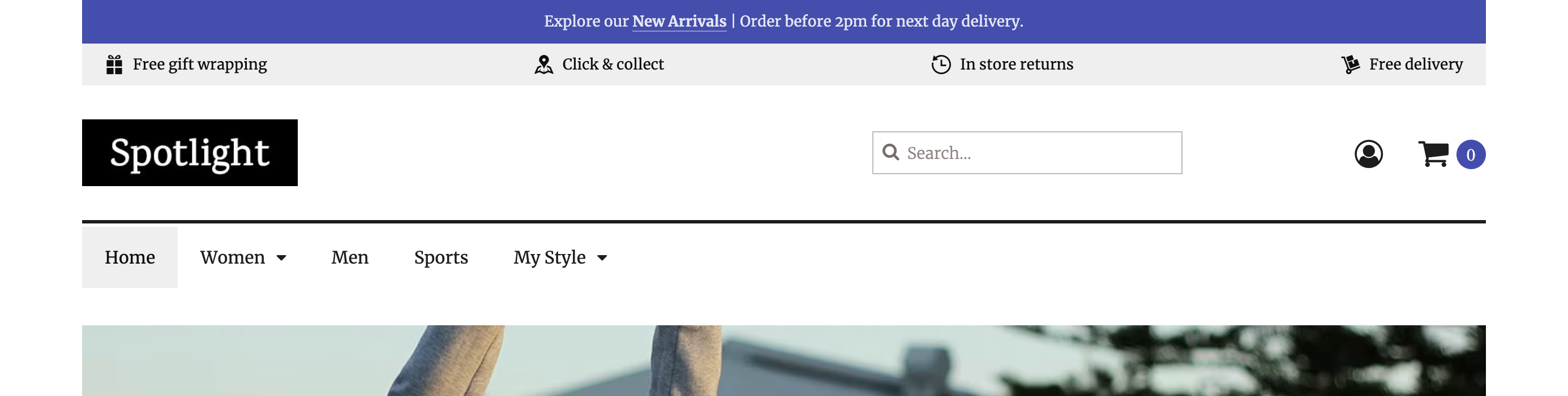The width and height of the screenshot is (1568, 396).
Task: Open the Women menu item
Action: (233, 257)
